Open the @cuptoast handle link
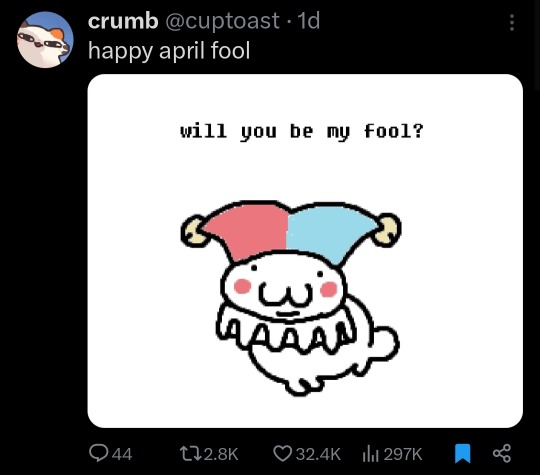This screenshot has width=540, height=475. [x=222, y=21]
